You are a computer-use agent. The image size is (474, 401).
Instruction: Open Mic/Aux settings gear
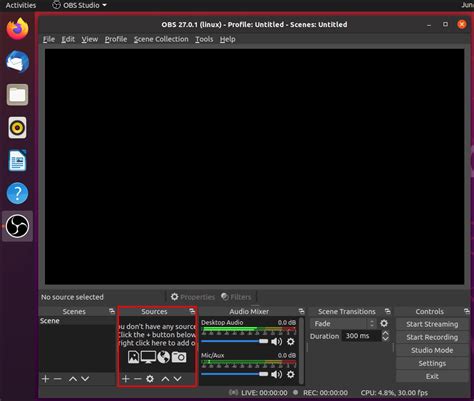(x=291, y=374)
